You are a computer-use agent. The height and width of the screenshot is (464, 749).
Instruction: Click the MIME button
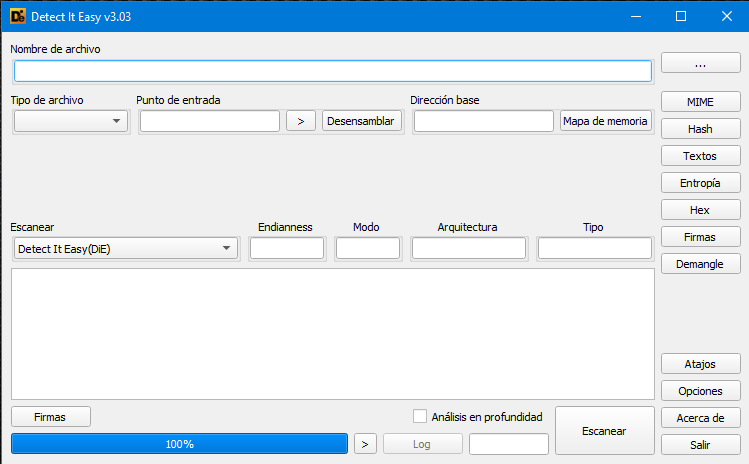701,102
